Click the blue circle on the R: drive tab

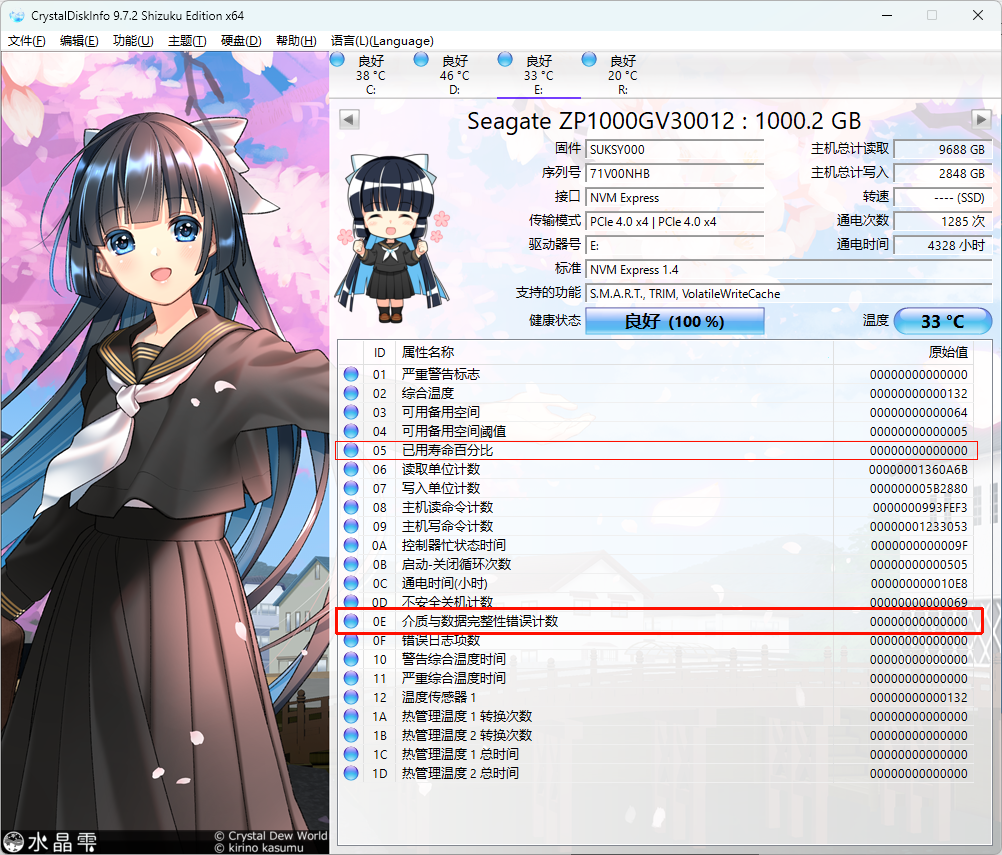(590, 59)
